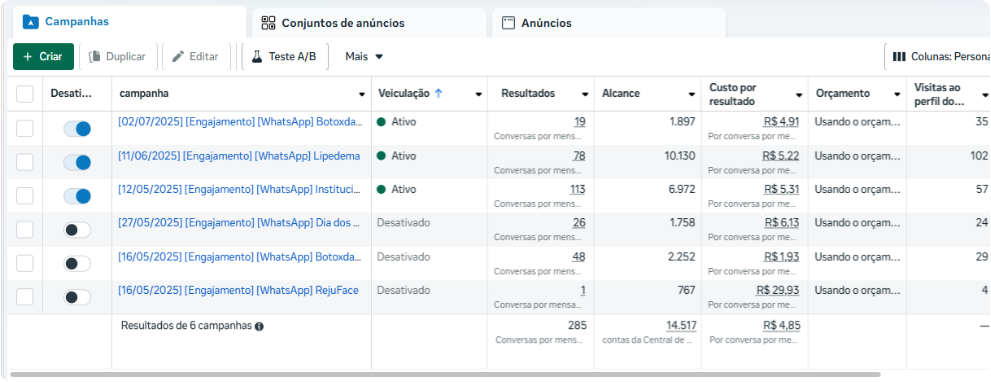Click the Veiculação sort arrow icon

pos(439,93)
